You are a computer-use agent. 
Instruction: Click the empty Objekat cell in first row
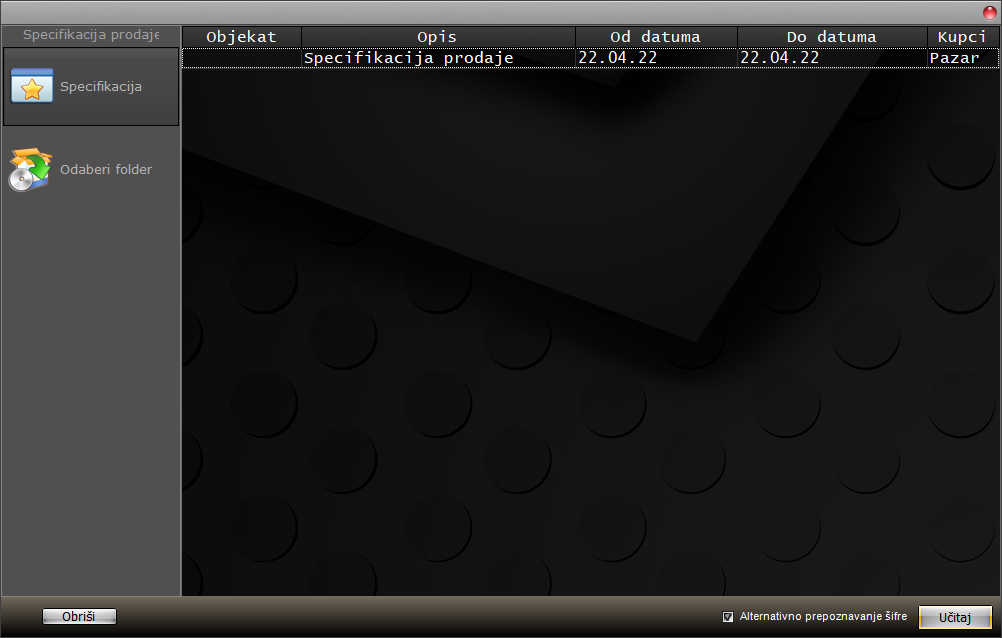click(242, 58)
